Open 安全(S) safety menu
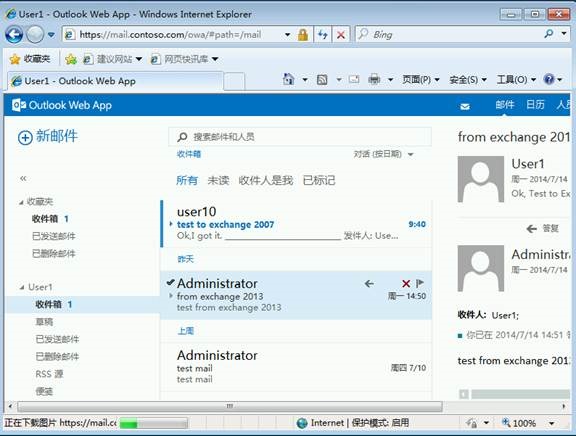The image size is (576, 436). pyautogui.click(x=468, y=79)
